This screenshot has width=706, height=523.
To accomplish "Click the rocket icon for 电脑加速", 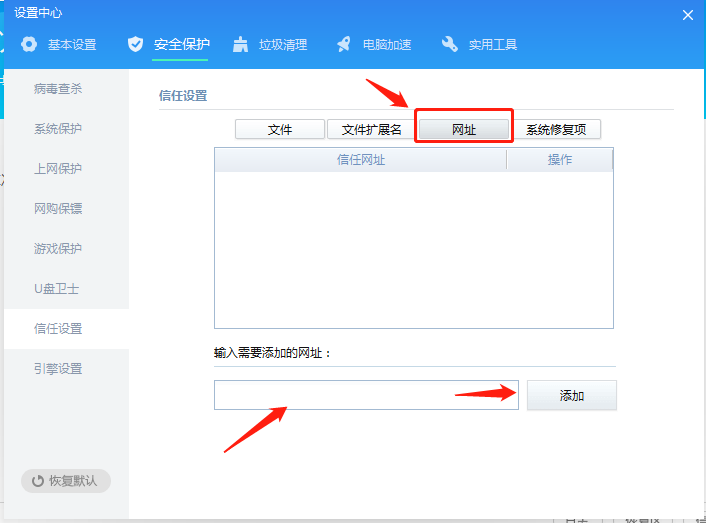I will point(344,44).
